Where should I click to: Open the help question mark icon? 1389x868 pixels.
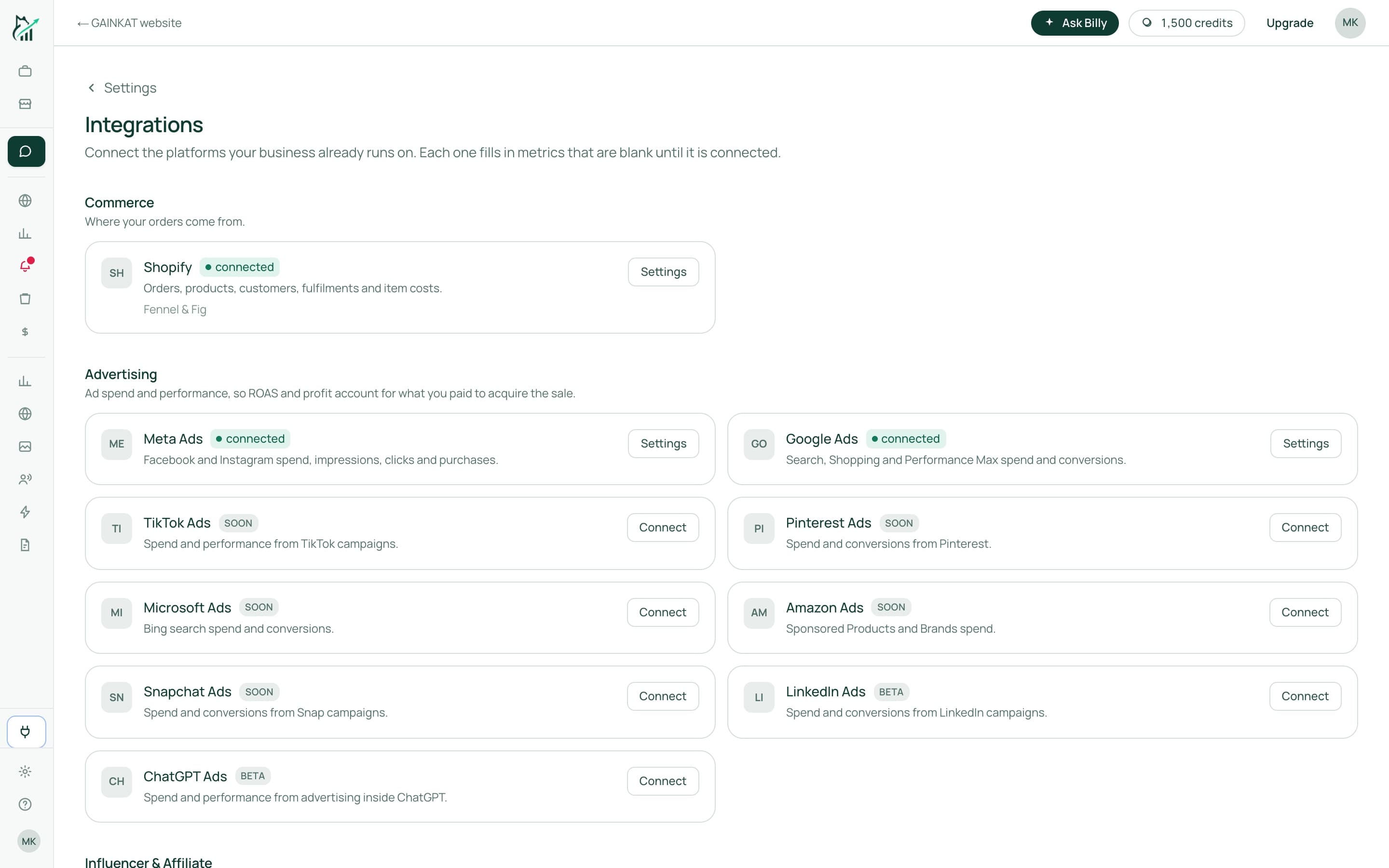point(25,804)
